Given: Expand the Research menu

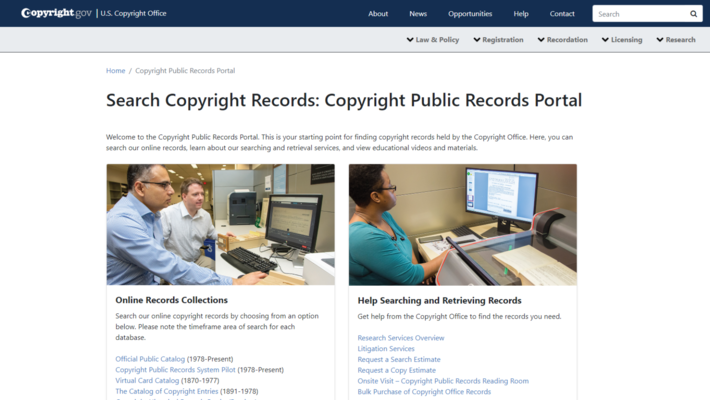Looking at the screenshot, I should pos(676,40).
